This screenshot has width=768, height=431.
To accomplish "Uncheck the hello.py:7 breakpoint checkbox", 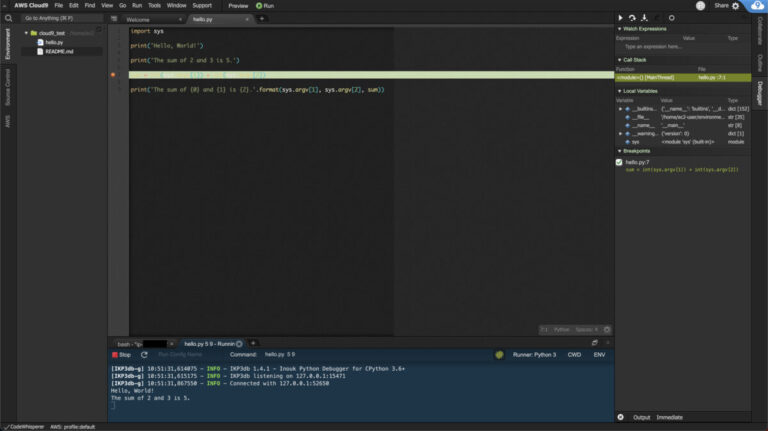I will point(620,162).
